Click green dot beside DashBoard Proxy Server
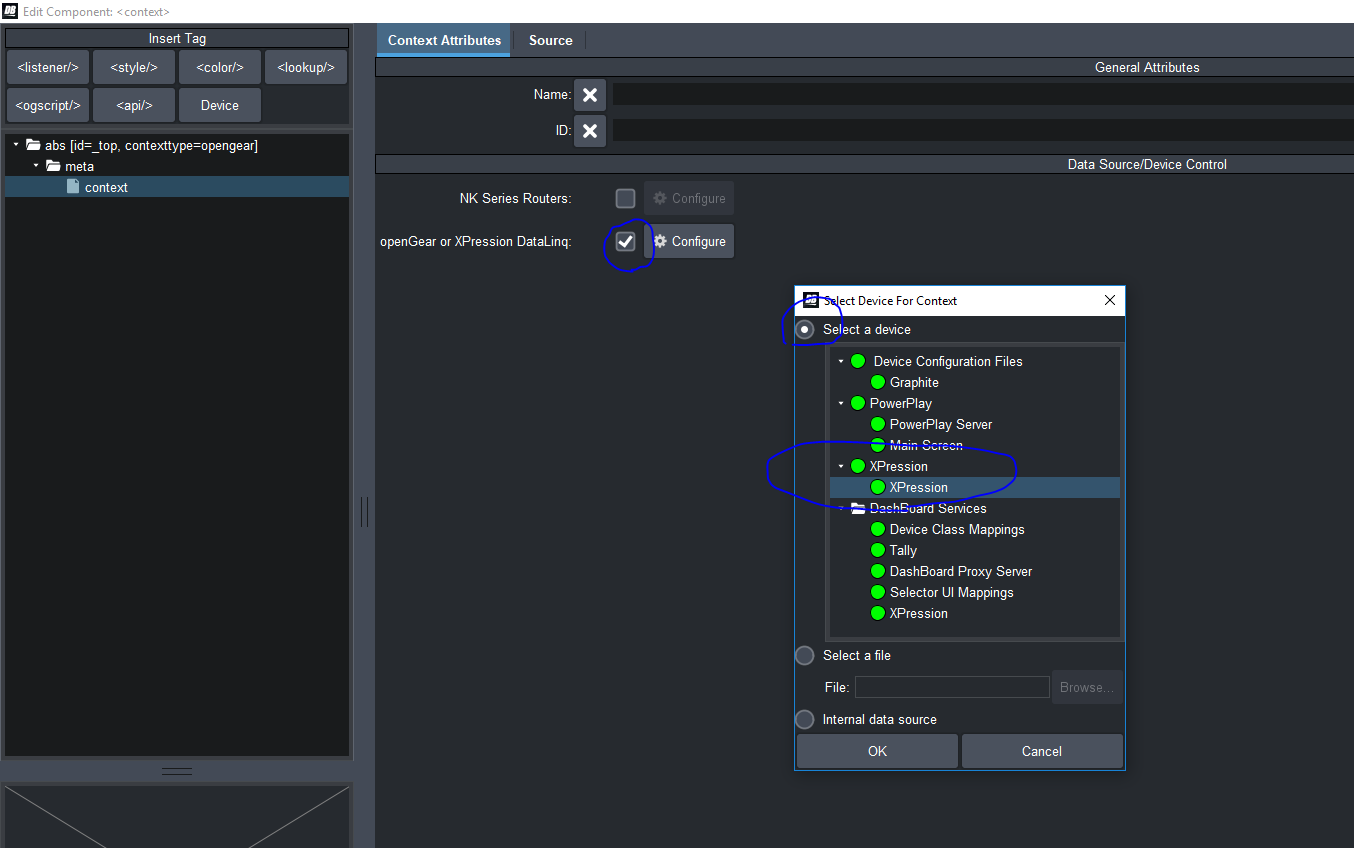 (878, 571)
